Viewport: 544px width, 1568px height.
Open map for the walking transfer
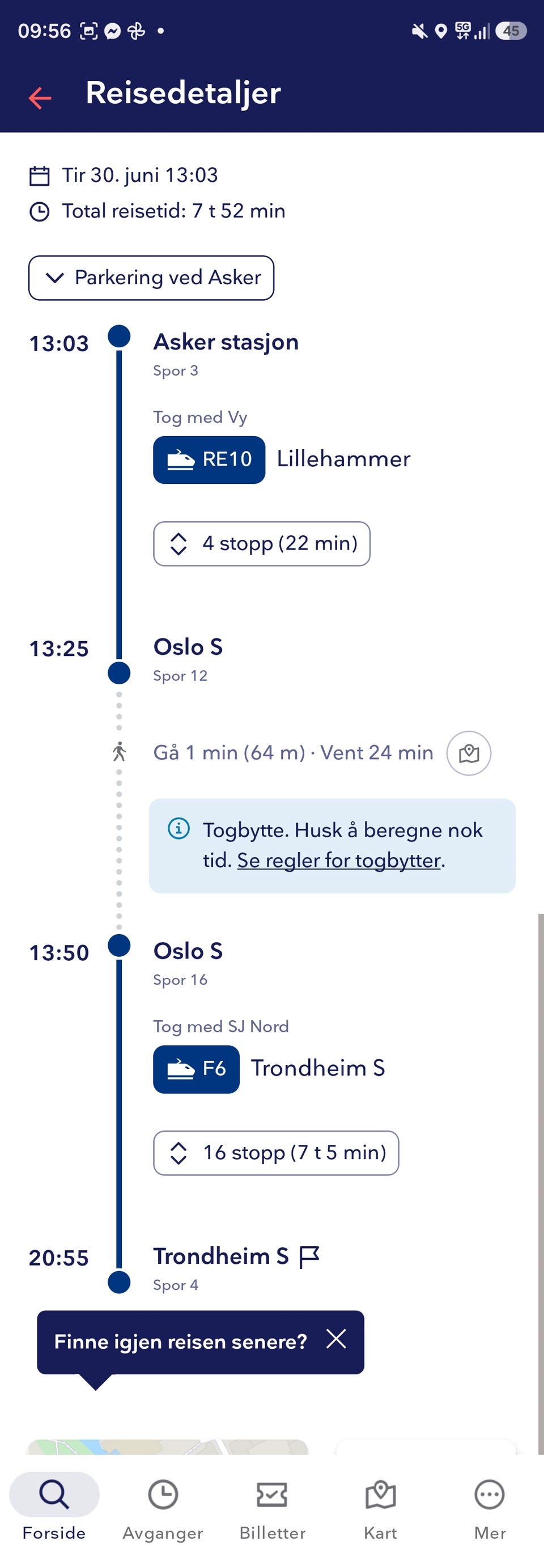[x=469, y=753]
